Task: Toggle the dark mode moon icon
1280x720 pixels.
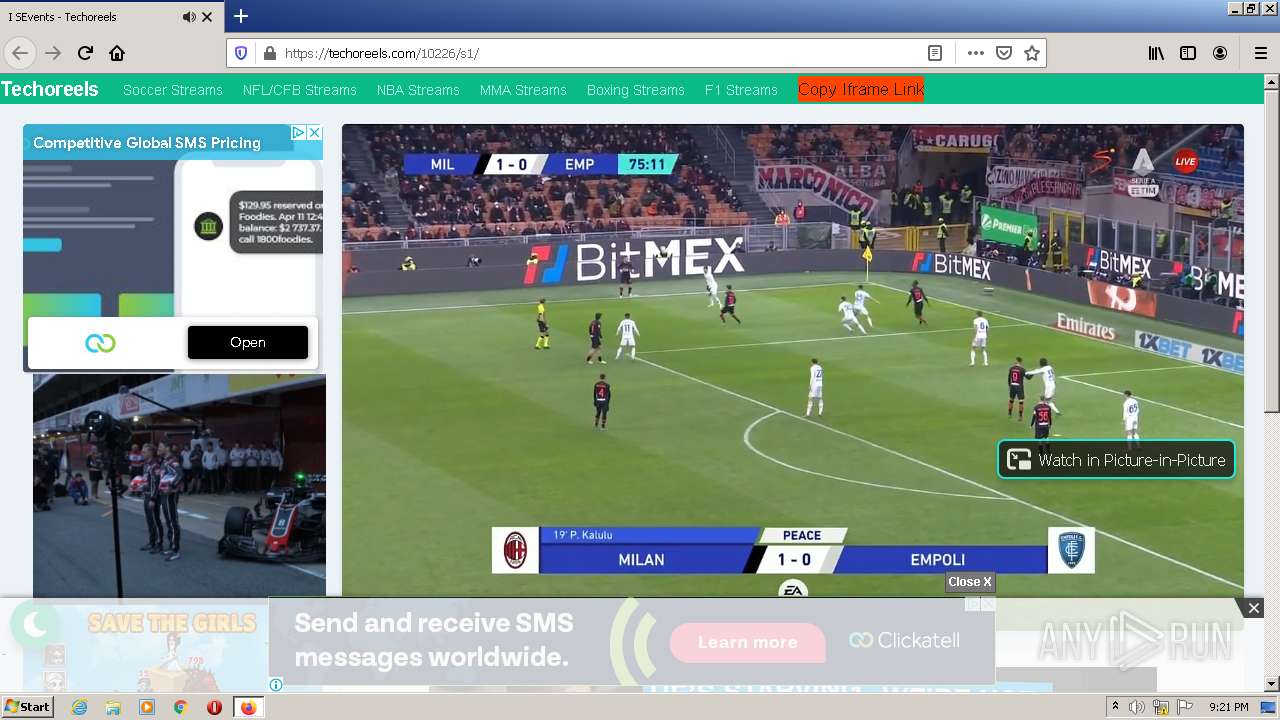Action: [x=35, y=625]
